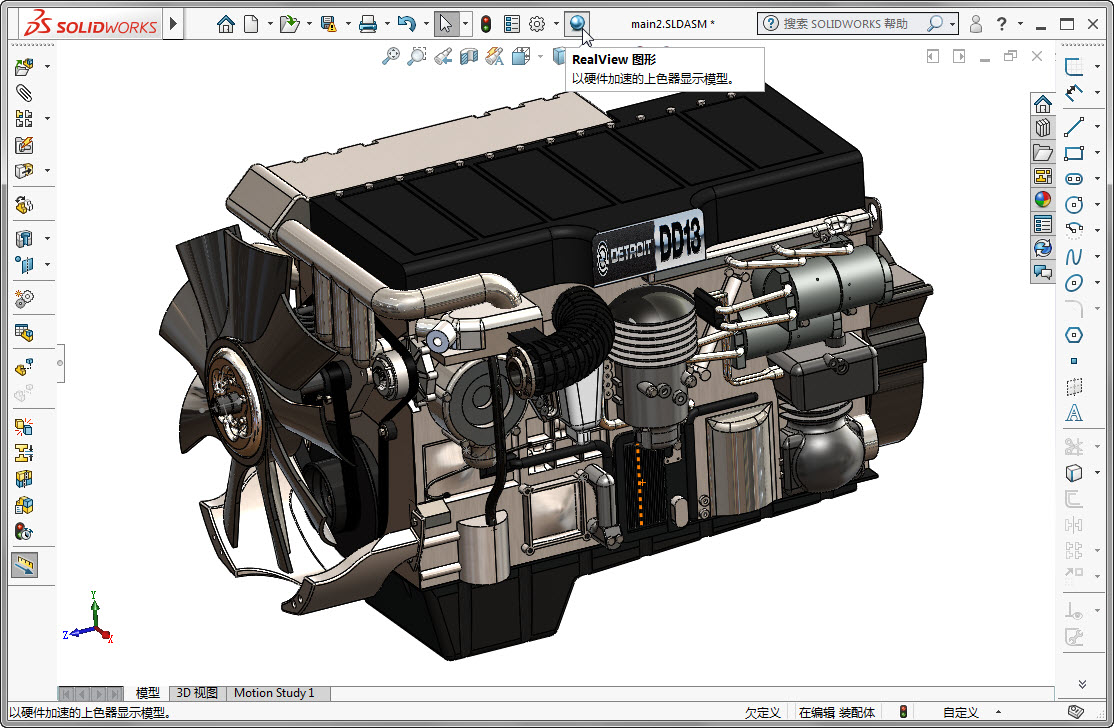Toggle the cursor Select tool
1114x728 pixels.
pos(446,24)
